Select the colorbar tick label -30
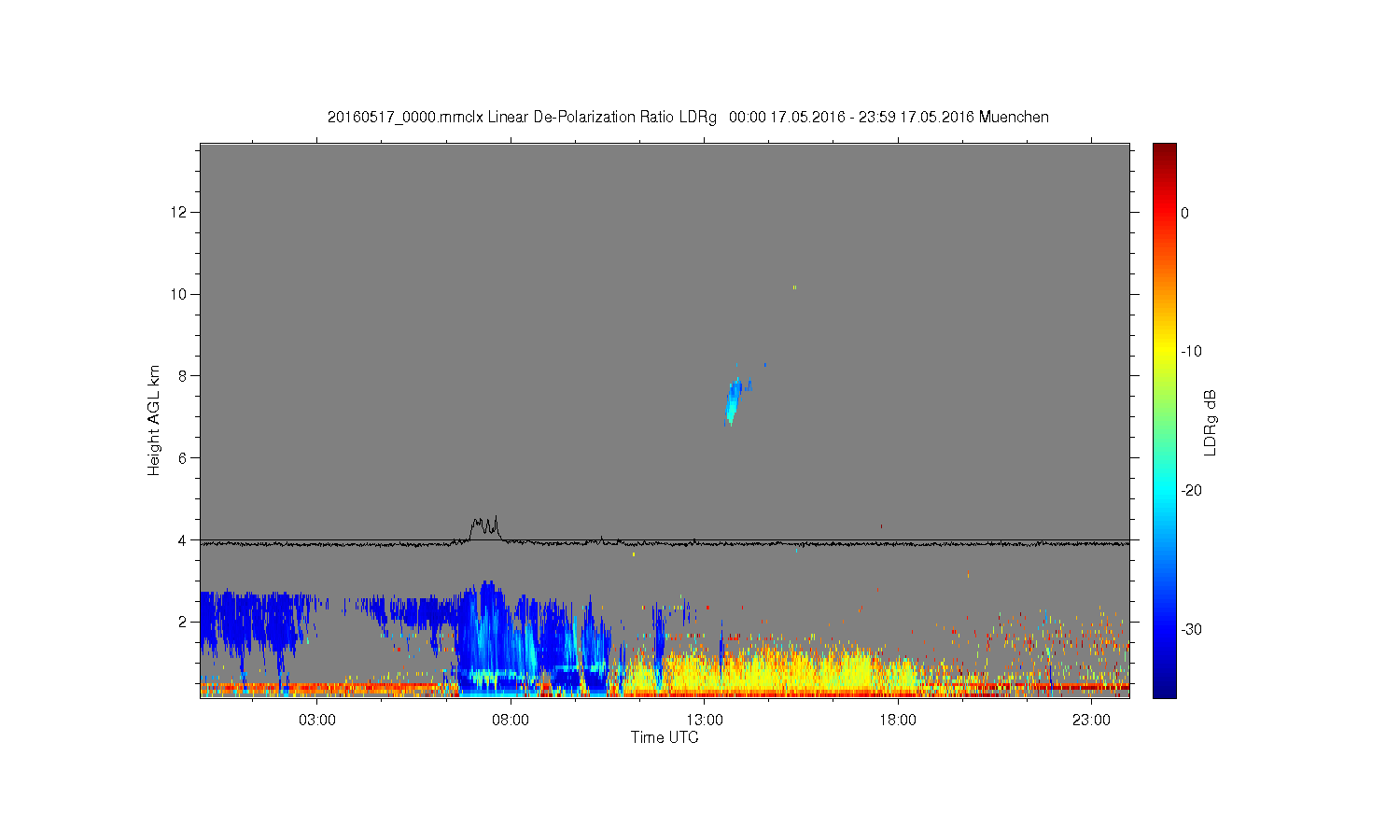1400x840 pixels. [1191, 630]
